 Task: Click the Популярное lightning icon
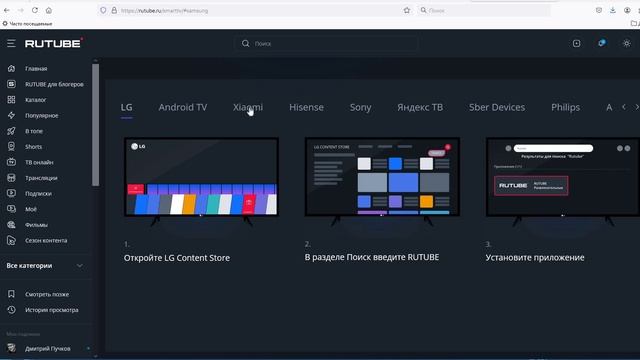11,116
